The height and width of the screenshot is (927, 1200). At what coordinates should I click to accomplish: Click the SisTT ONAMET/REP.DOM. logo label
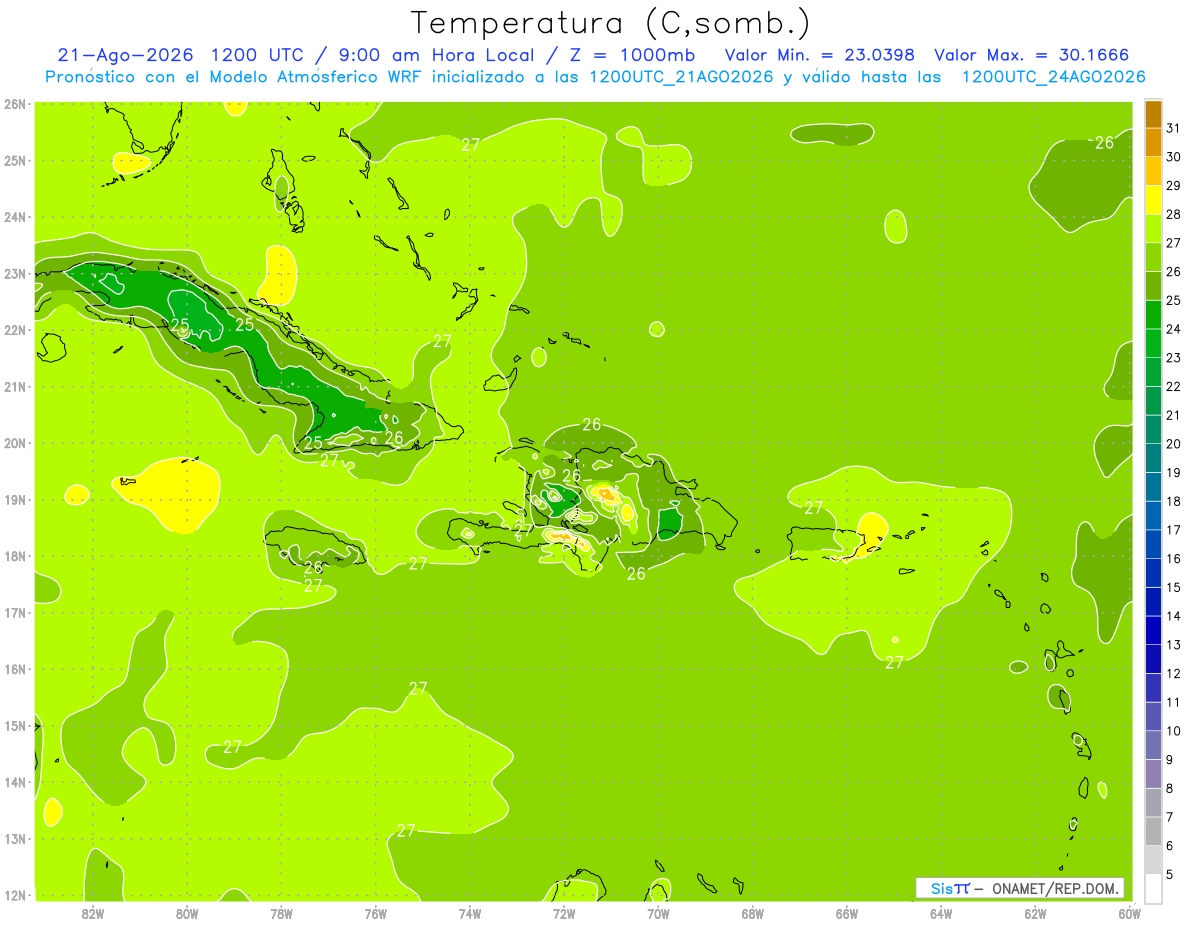pos(1020,888)
